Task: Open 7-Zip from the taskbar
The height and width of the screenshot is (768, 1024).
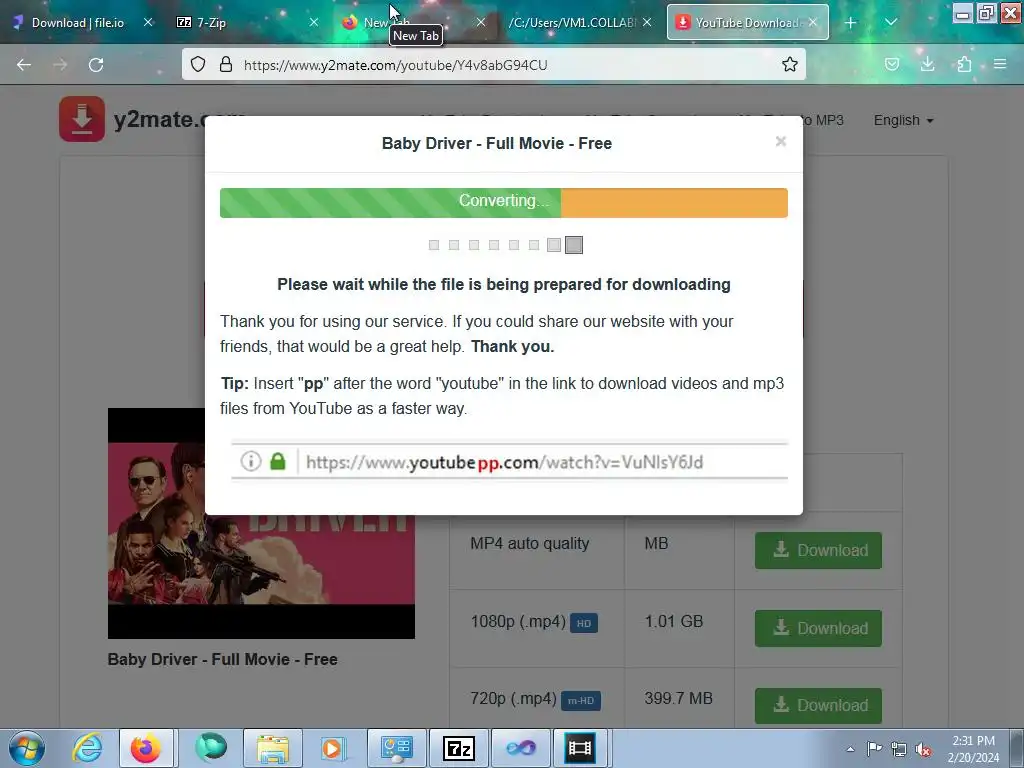Action: point(459,748)
